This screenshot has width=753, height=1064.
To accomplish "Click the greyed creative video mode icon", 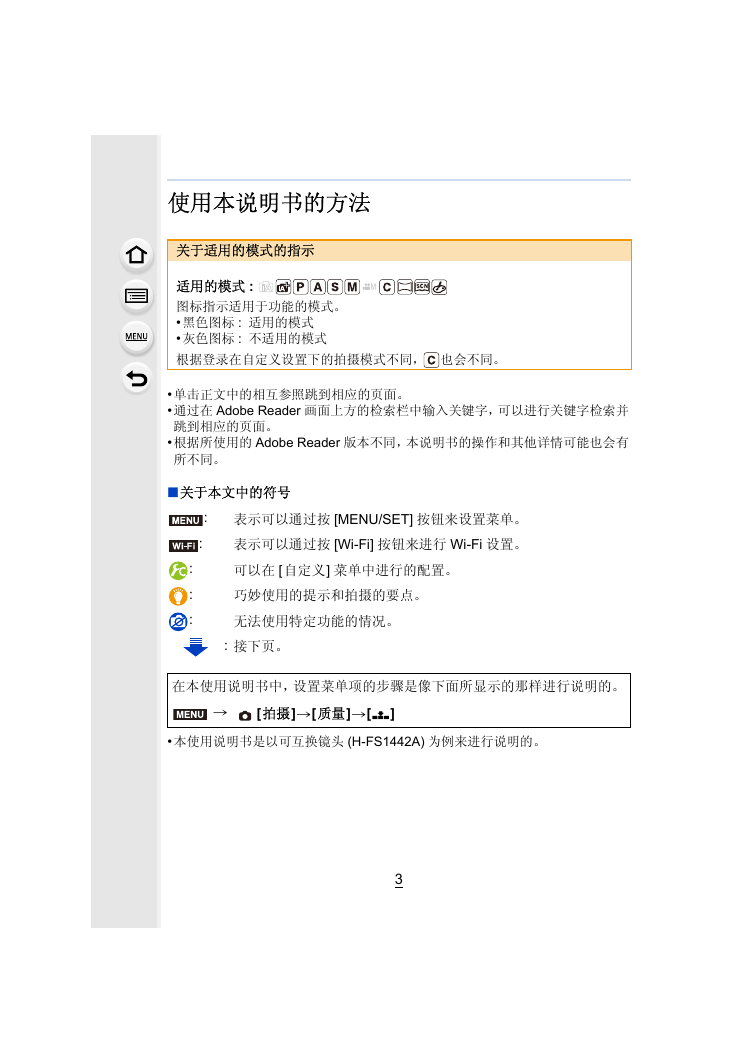I will 369,287.
